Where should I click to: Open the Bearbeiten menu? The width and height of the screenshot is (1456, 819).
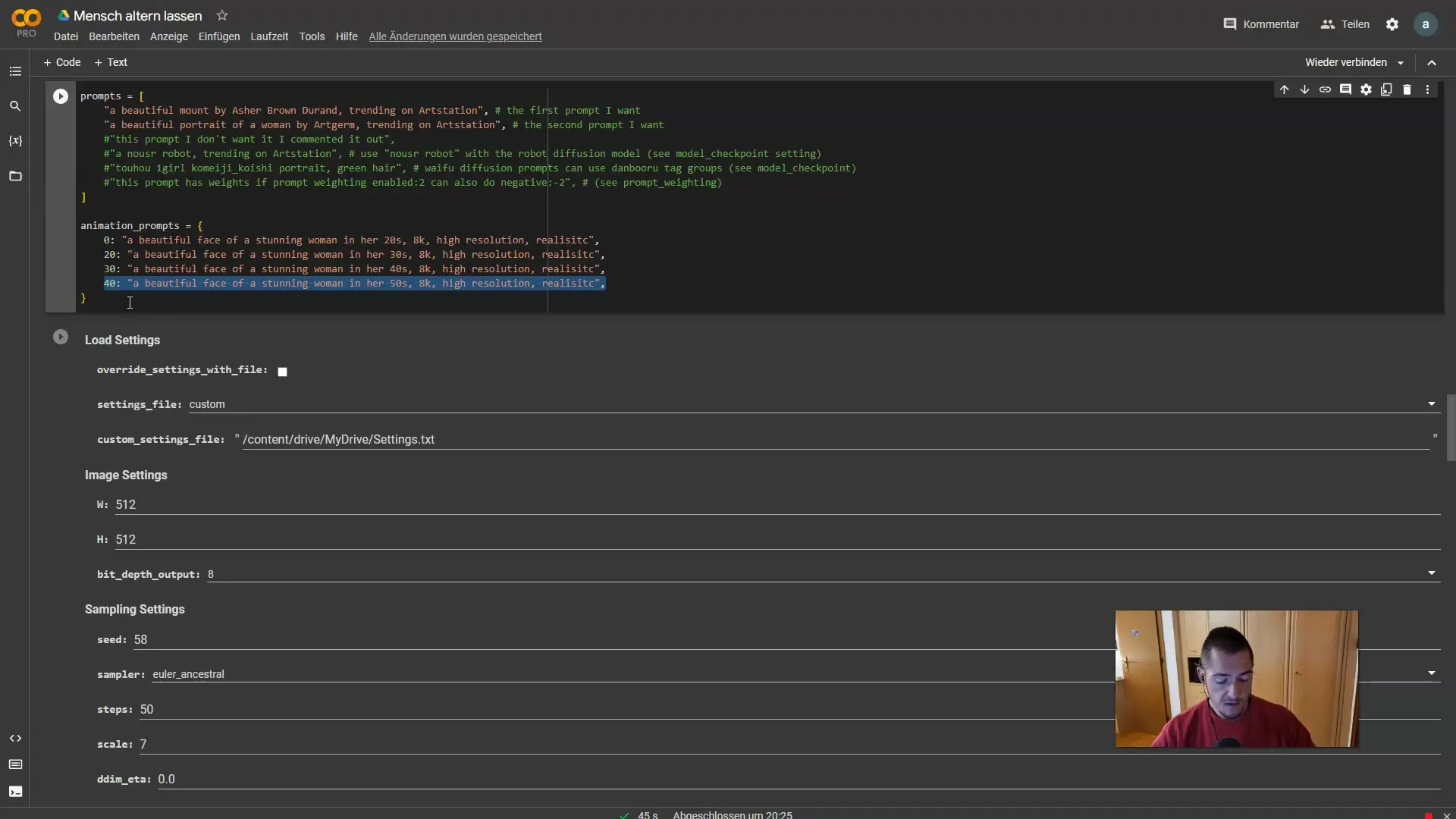coord(114,36)
